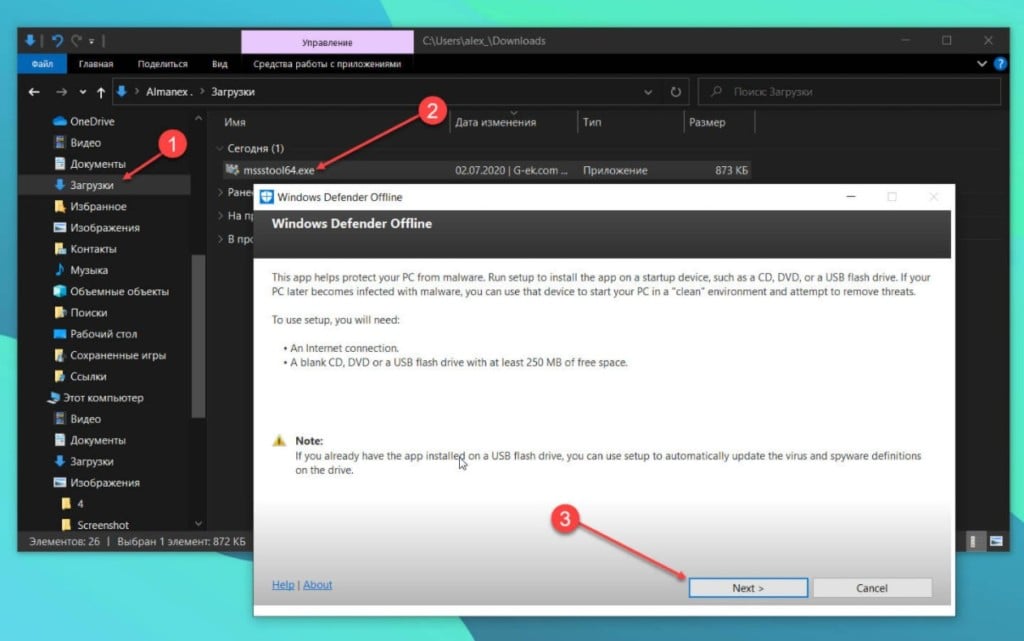Navigate back with the back arrow

(34, 92)
